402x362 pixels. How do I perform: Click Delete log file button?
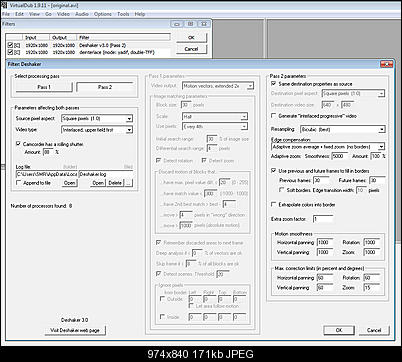pyautogui.click(x=115, y=183)
